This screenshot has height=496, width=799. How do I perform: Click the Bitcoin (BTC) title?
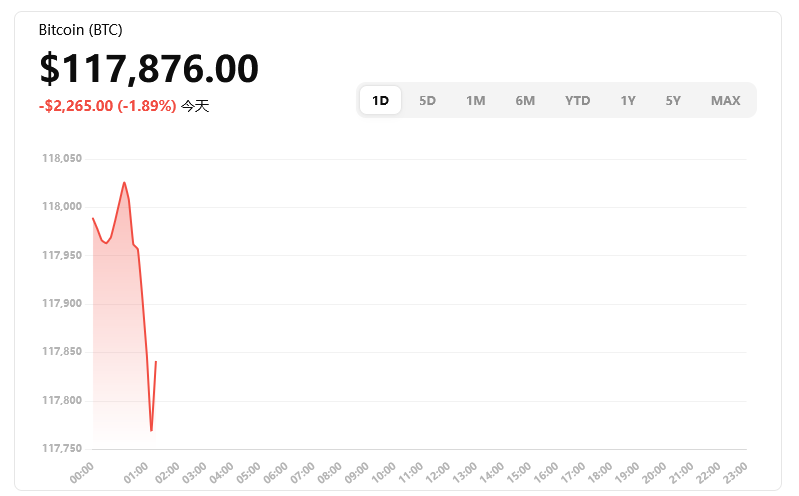pos(81,30)
